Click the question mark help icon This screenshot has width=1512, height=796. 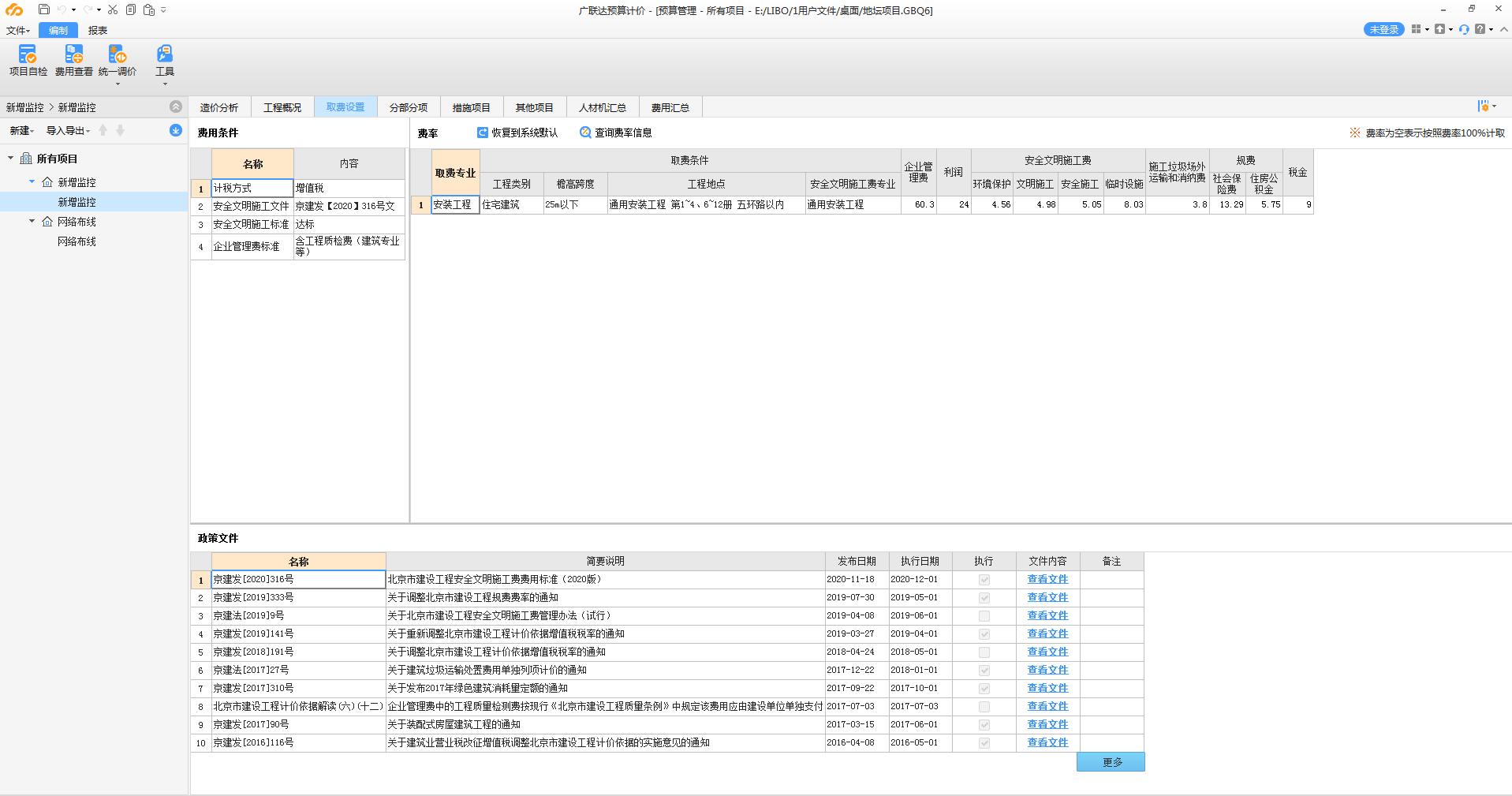pyautogui.click(x=1480, y=29)
